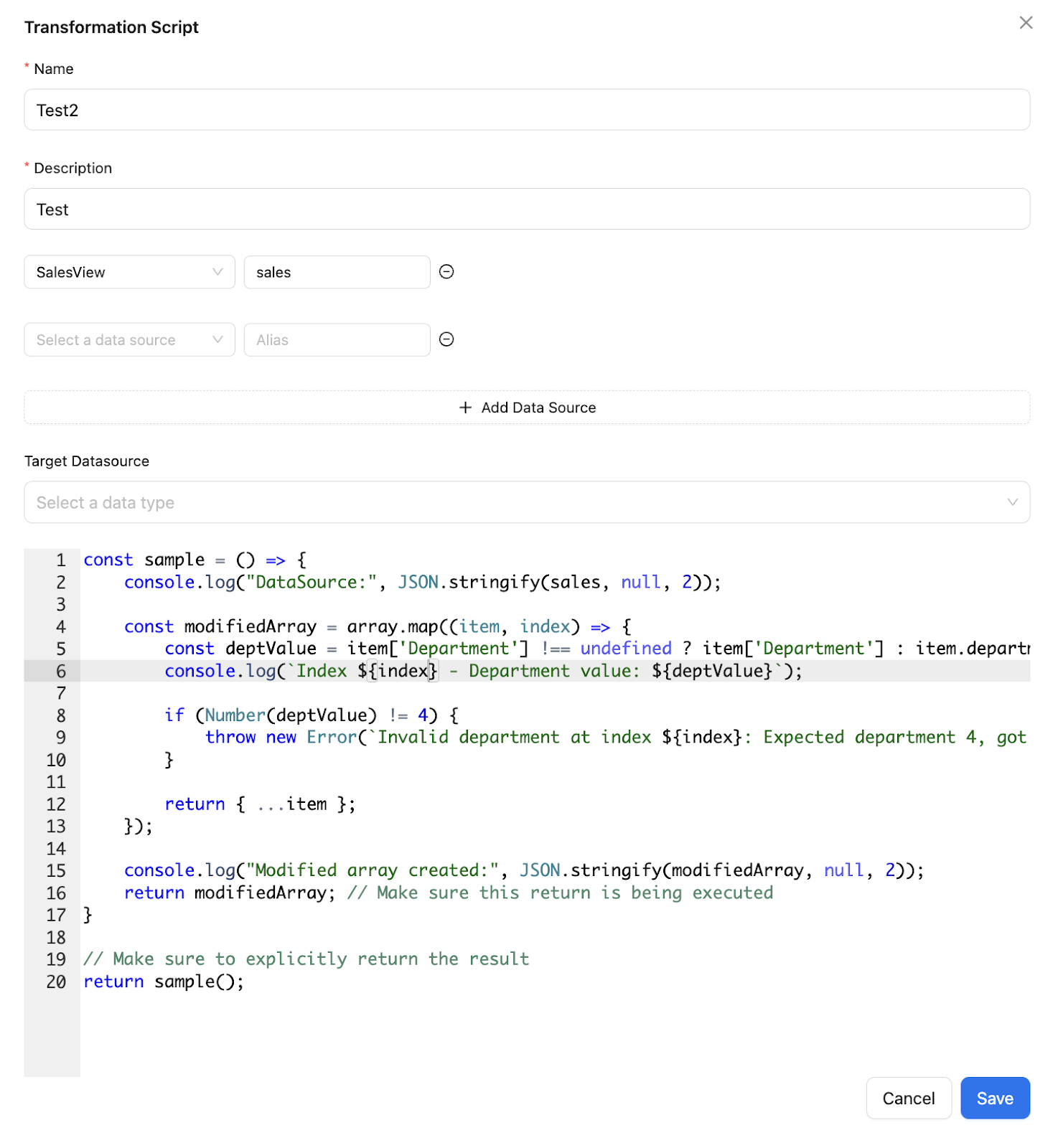Screen dimensions: 1053x1148
Task: Click the empty Alias input field
Action: click(x=337, y=339)
